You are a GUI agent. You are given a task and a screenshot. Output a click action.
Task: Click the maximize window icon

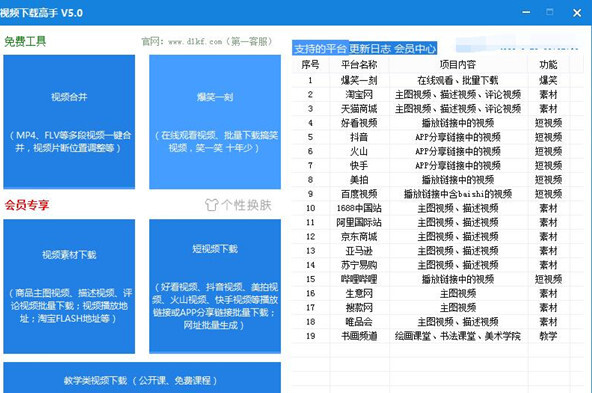550,12
